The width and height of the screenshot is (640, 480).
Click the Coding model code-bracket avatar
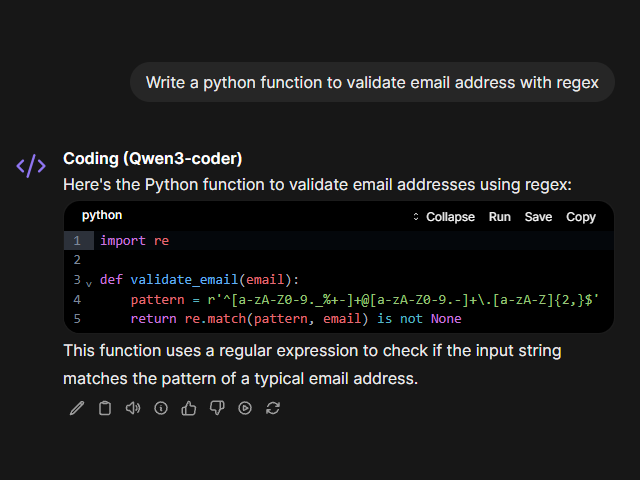[x=31, y=166]
